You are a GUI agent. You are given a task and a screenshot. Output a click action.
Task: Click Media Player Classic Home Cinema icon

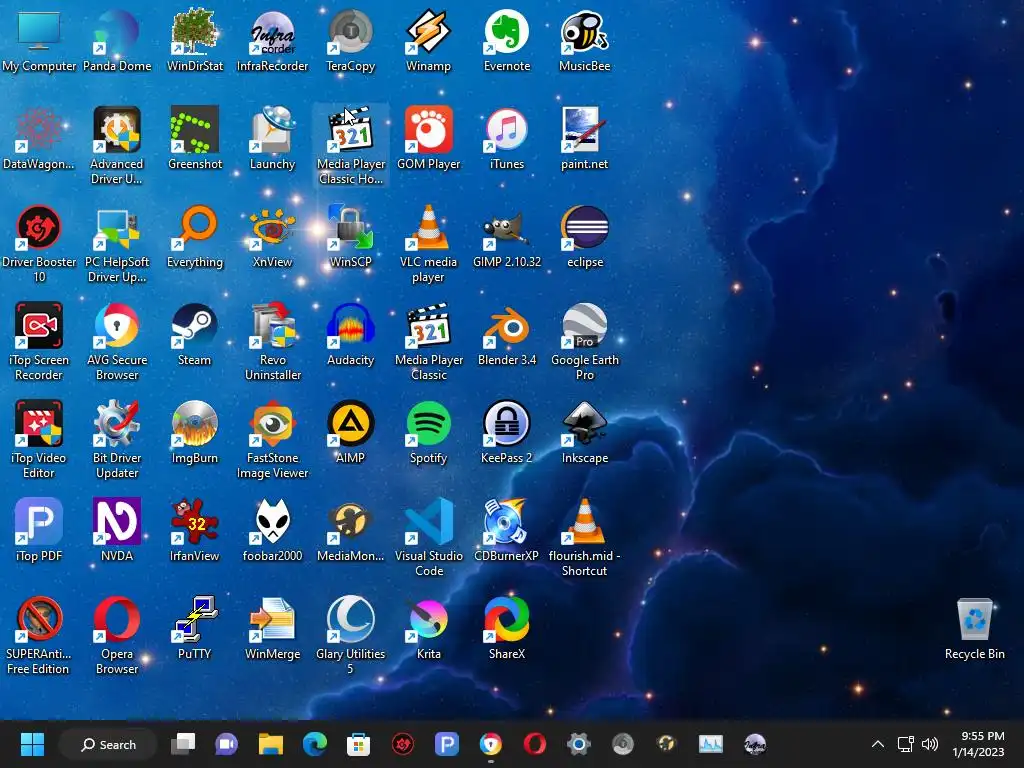click(x=351, y=129)
